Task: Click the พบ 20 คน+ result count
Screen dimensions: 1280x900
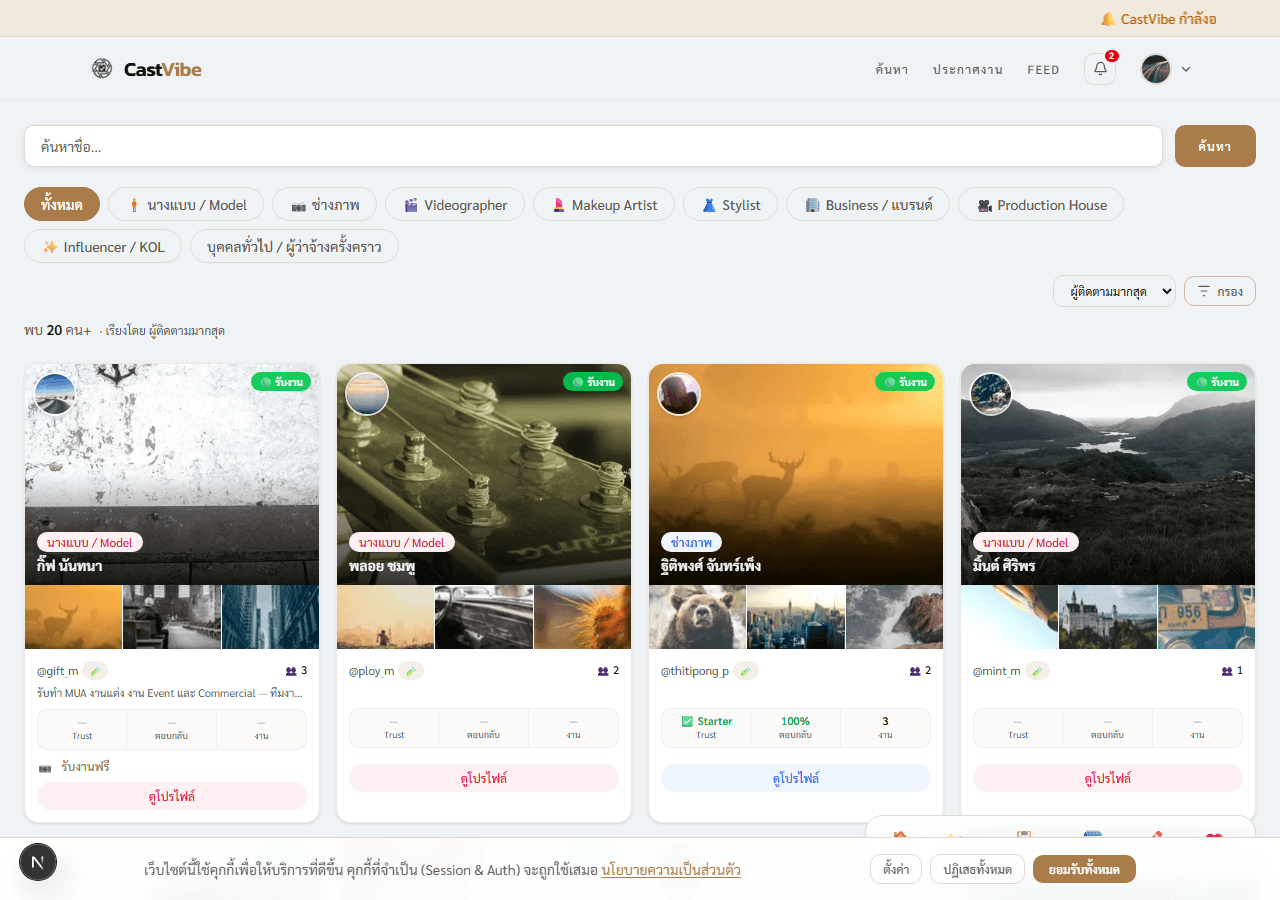Action: [x=58, y=330]
